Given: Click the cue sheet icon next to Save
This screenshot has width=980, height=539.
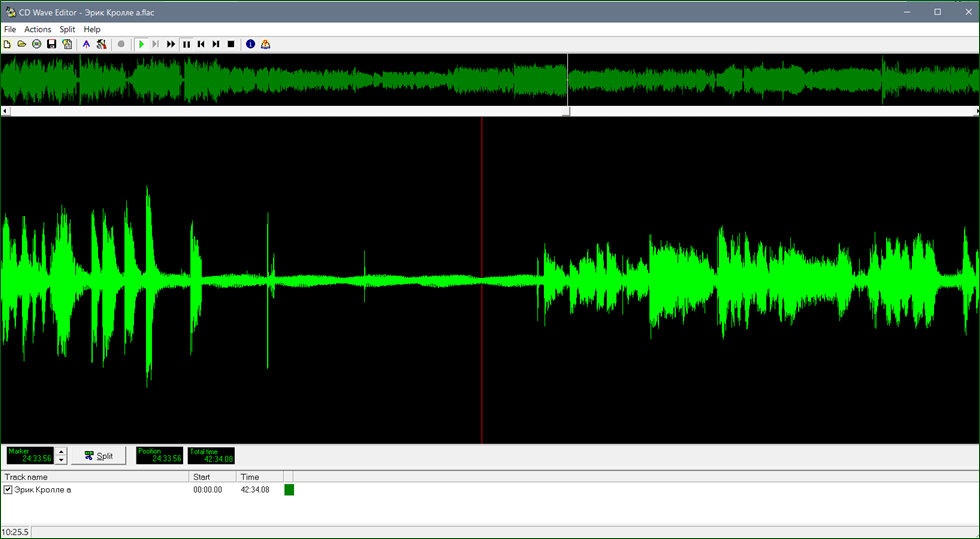Looking at the screenshot, I should (67, 44).
